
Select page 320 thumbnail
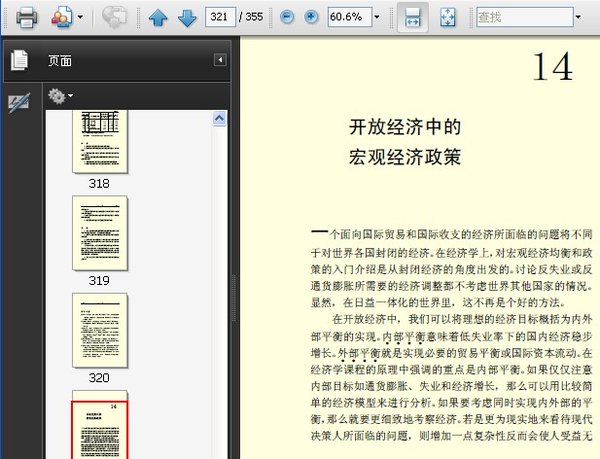99,331
